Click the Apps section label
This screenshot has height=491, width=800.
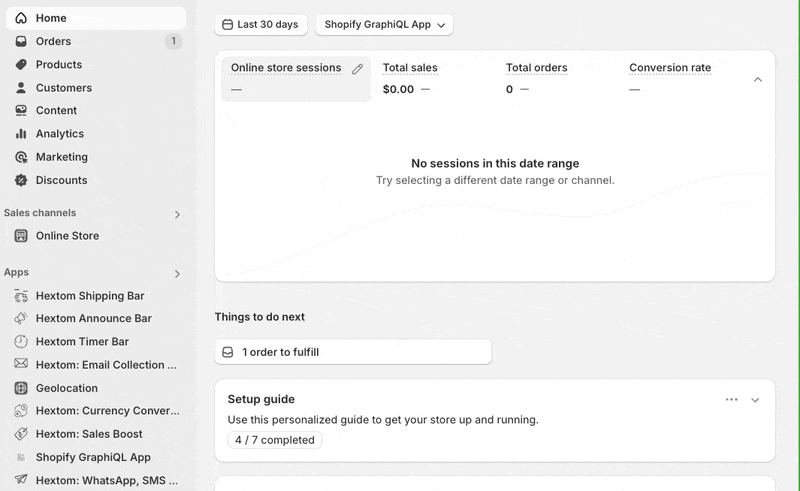(x=16, y=273)
